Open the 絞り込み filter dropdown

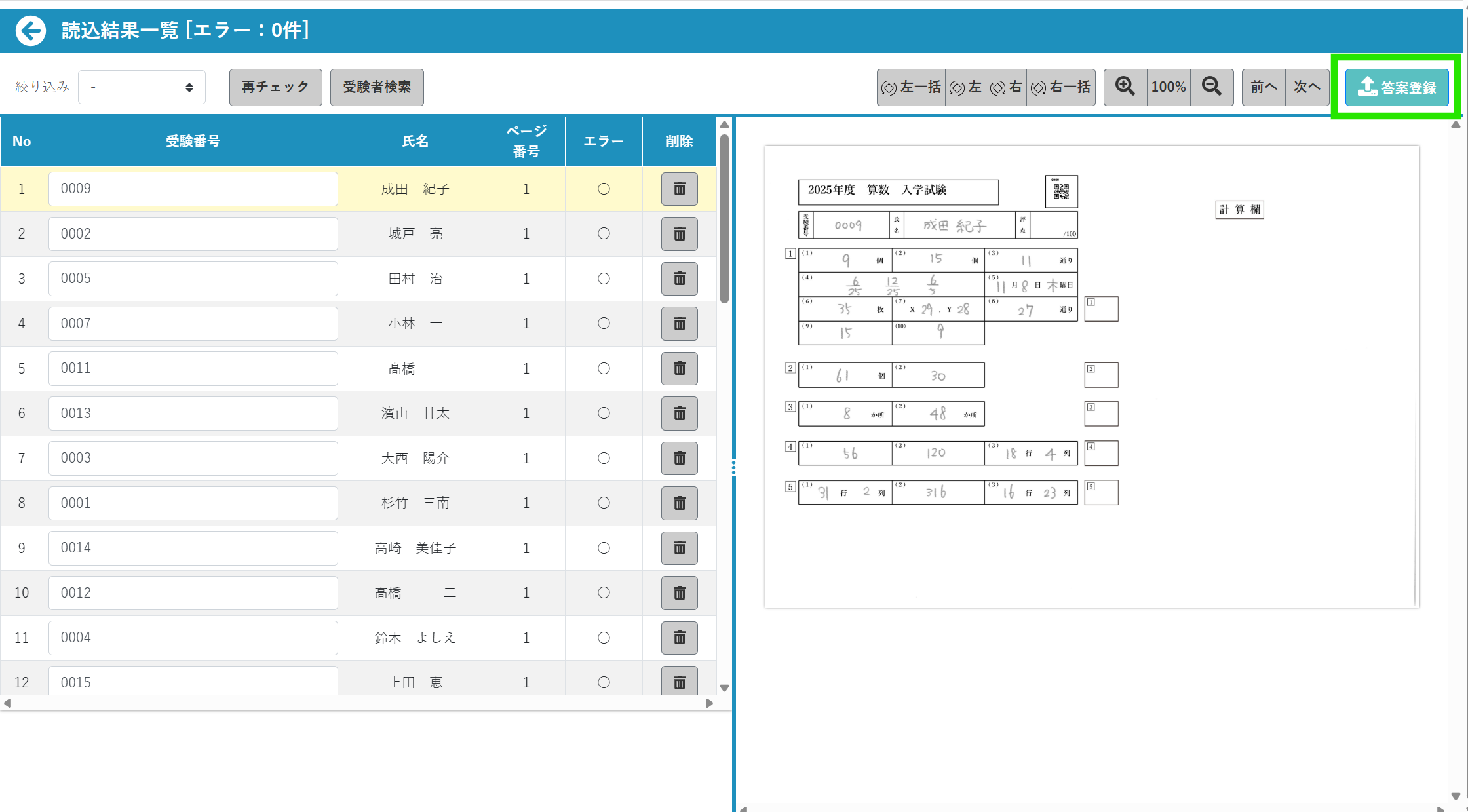(x=142, y=87)
